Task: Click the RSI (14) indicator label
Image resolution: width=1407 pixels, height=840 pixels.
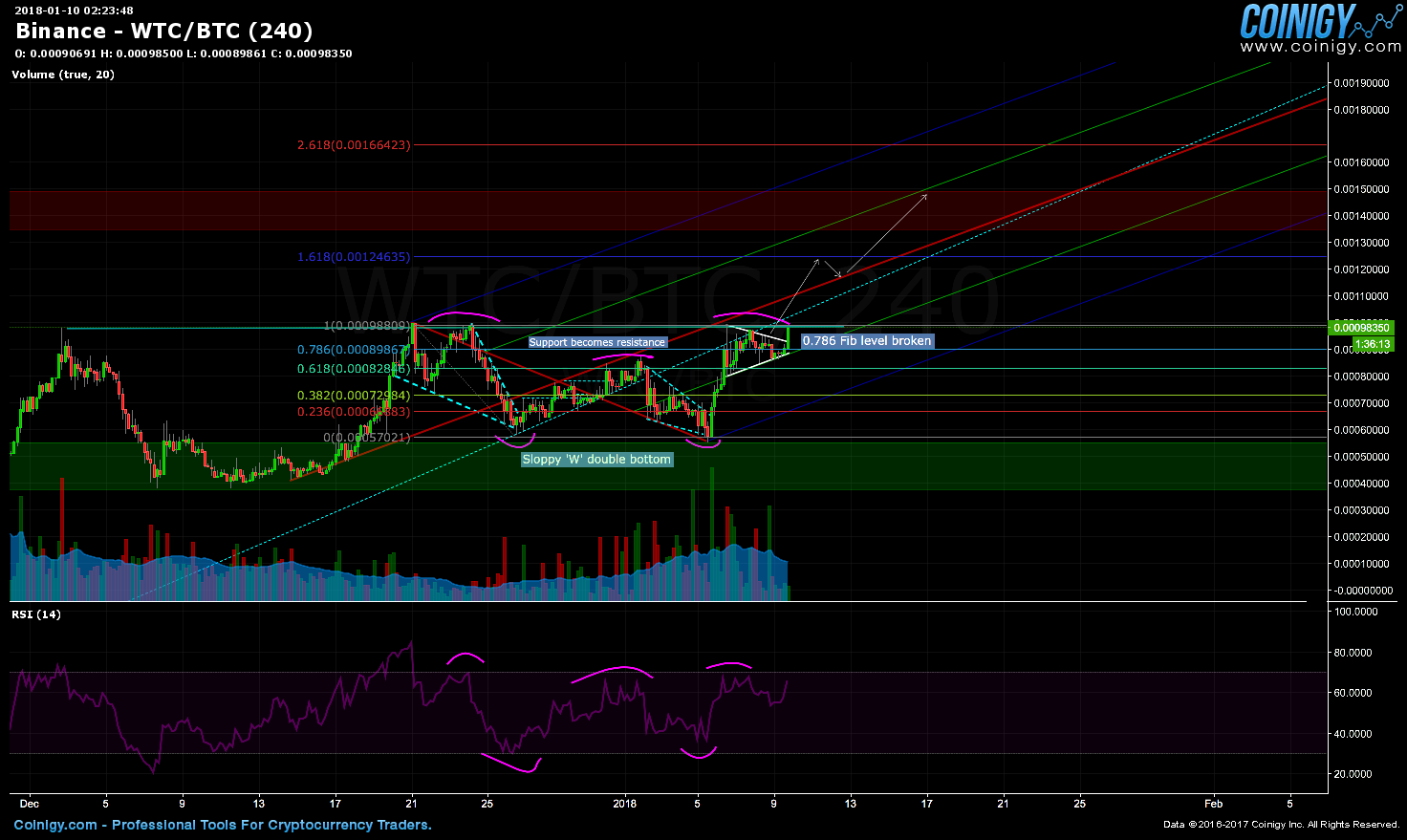Action: 36,614
